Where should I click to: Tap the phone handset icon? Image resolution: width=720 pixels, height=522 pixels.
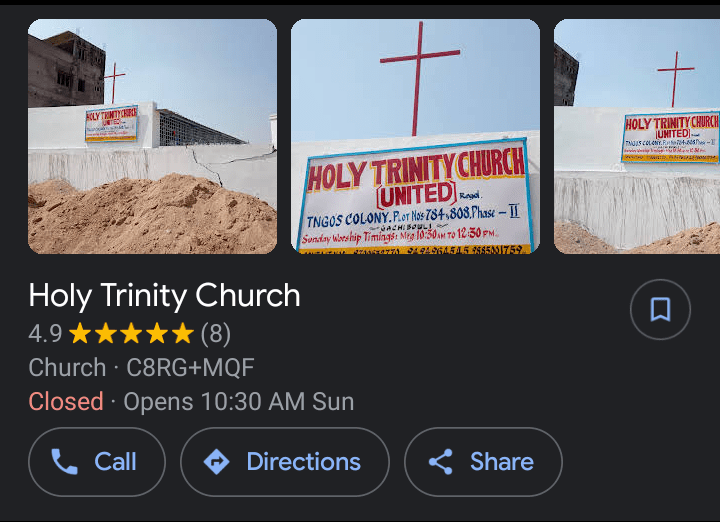tap(64, 461)
